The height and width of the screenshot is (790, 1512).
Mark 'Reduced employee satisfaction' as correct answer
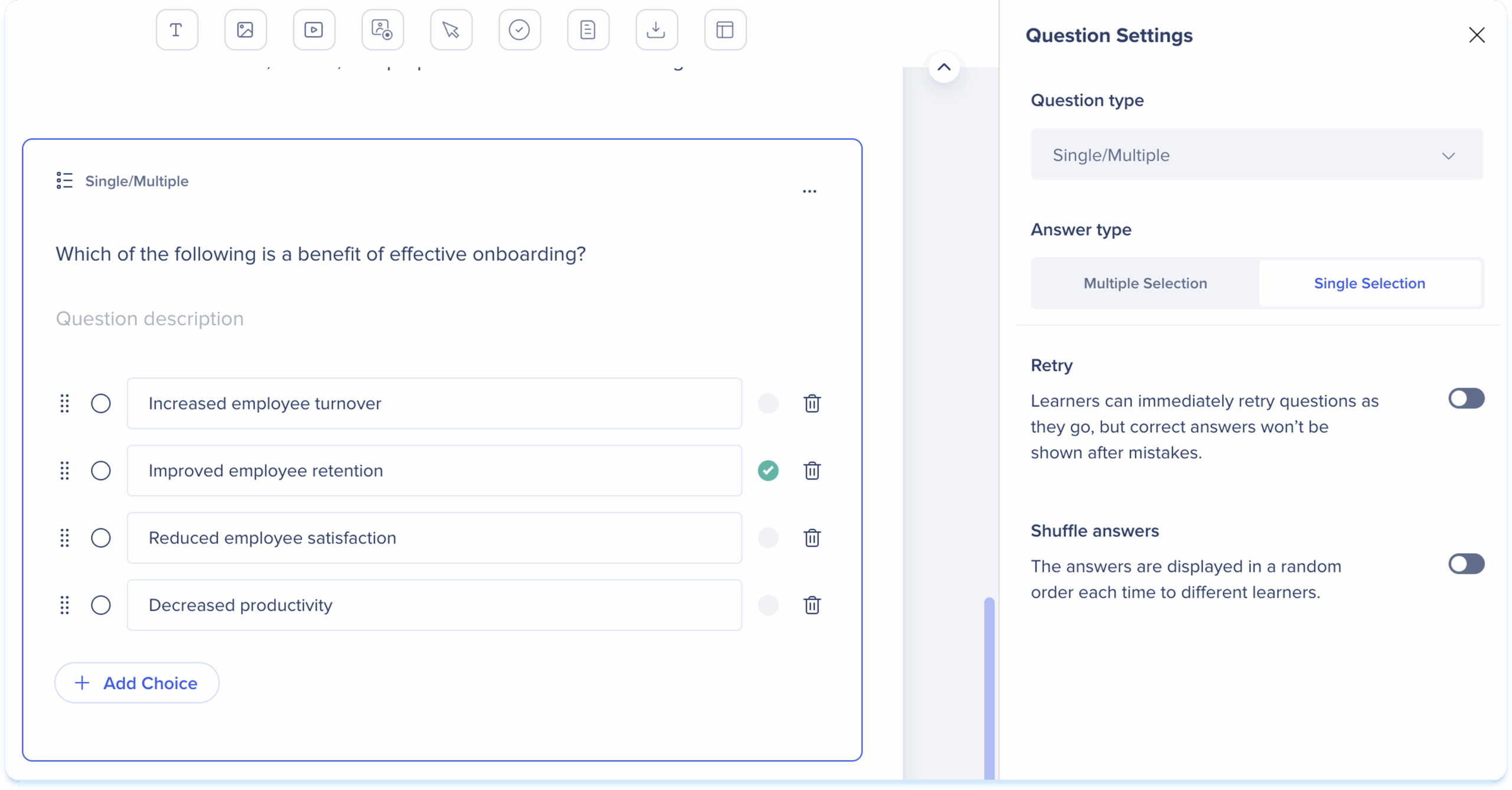(x=768, y=538)
